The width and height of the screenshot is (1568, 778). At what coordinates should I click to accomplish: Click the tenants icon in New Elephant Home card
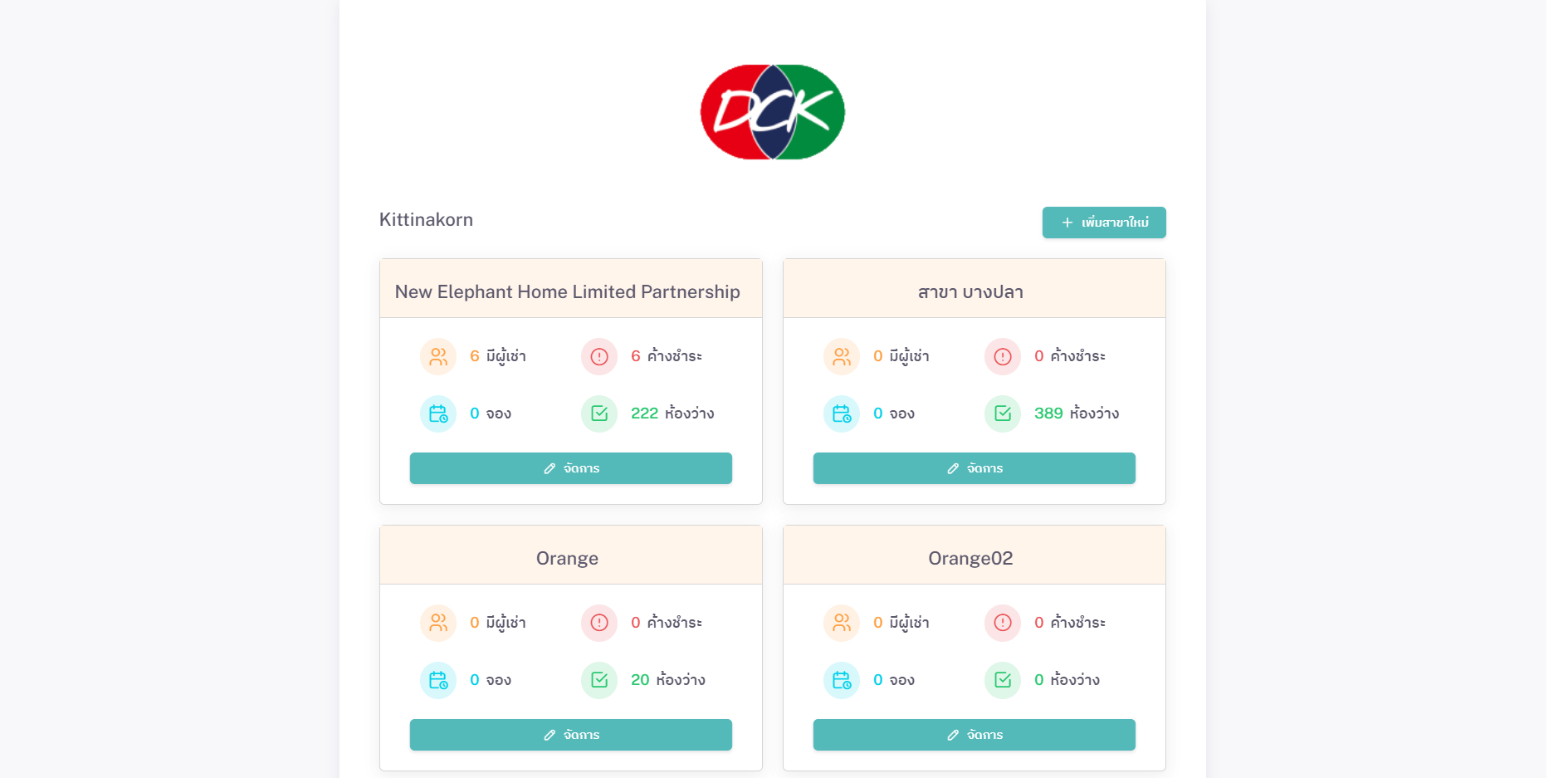pos(438,356)
